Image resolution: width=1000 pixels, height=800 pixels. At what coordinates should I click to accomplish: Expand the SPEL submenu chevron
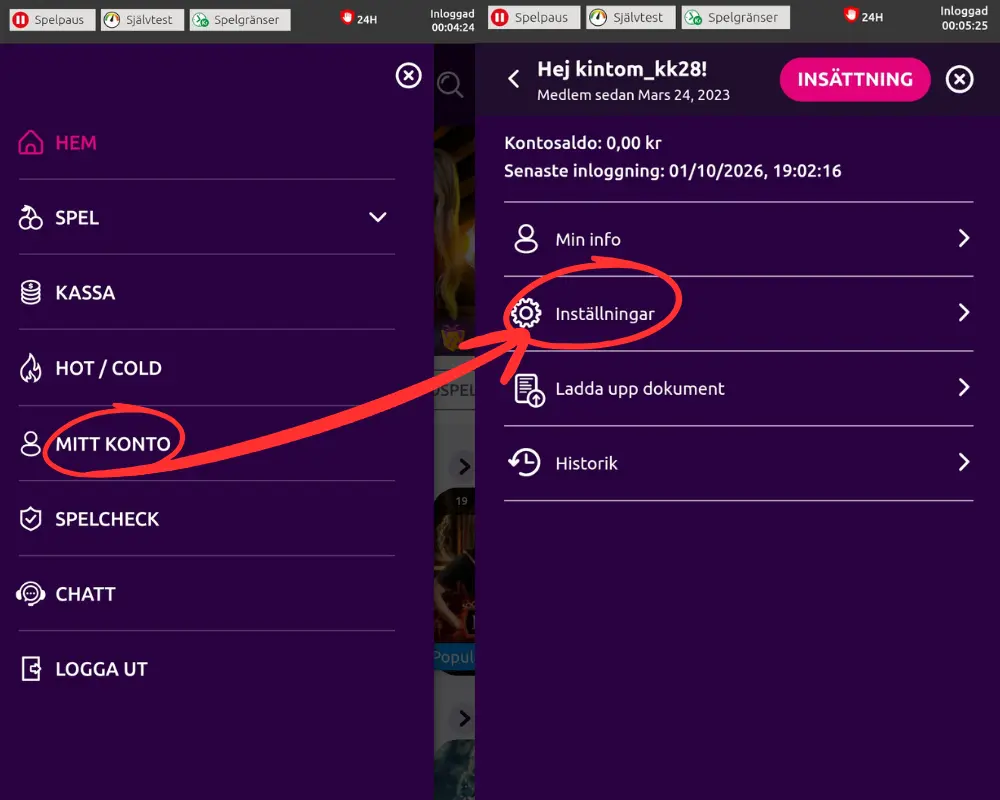click(378, 218)
